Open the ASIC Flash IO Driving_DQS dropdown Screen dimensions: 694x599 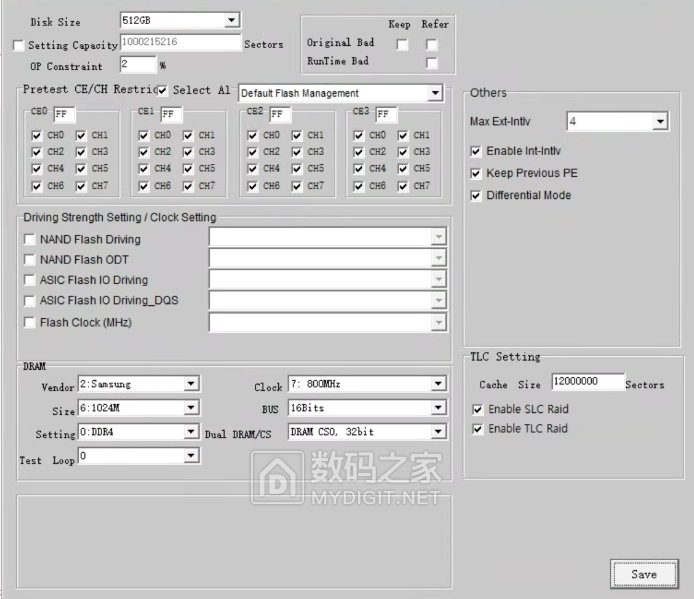[x=328, y=301]
